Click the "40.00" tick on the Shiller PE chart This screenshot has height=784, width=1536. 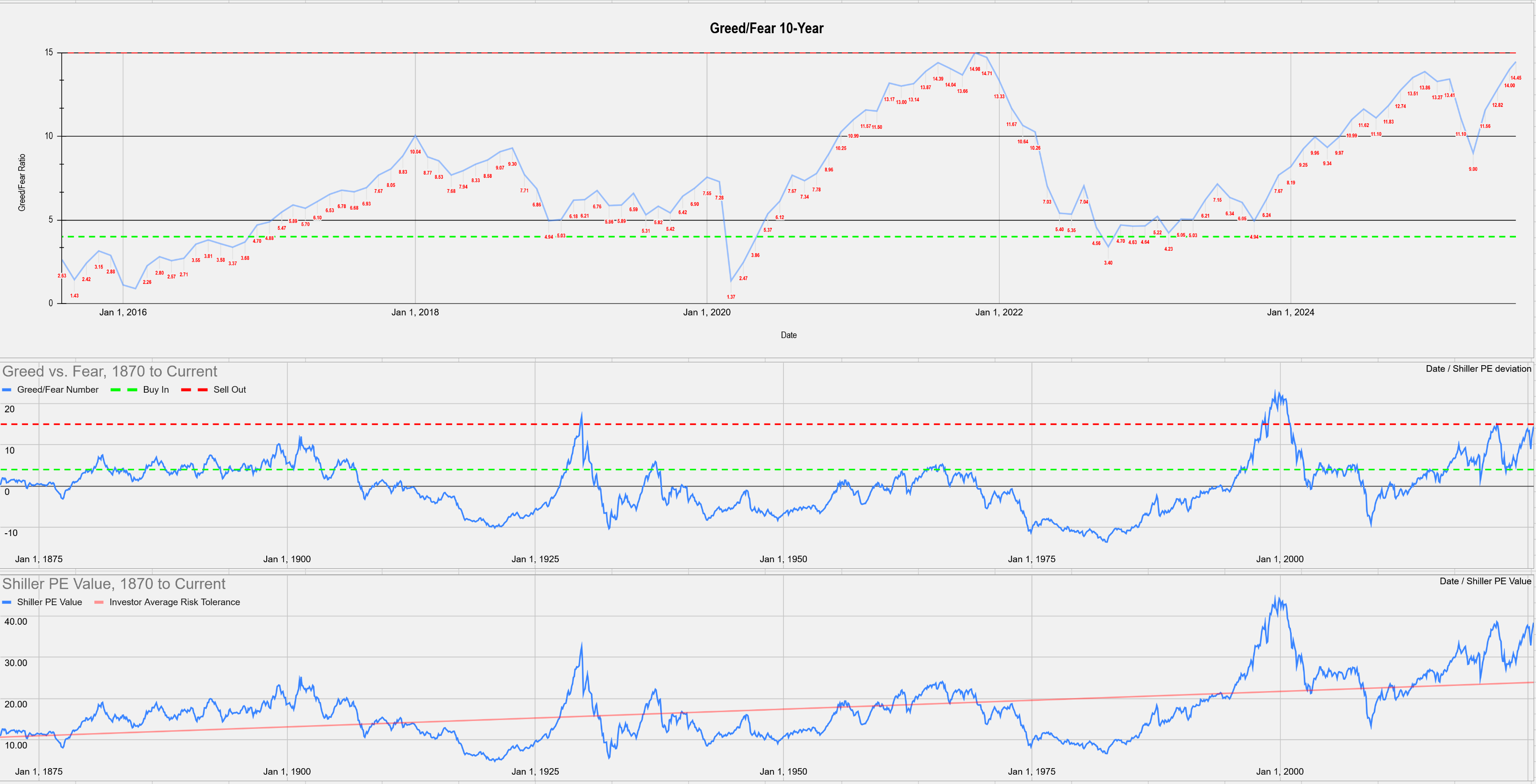tap(15, 621)
